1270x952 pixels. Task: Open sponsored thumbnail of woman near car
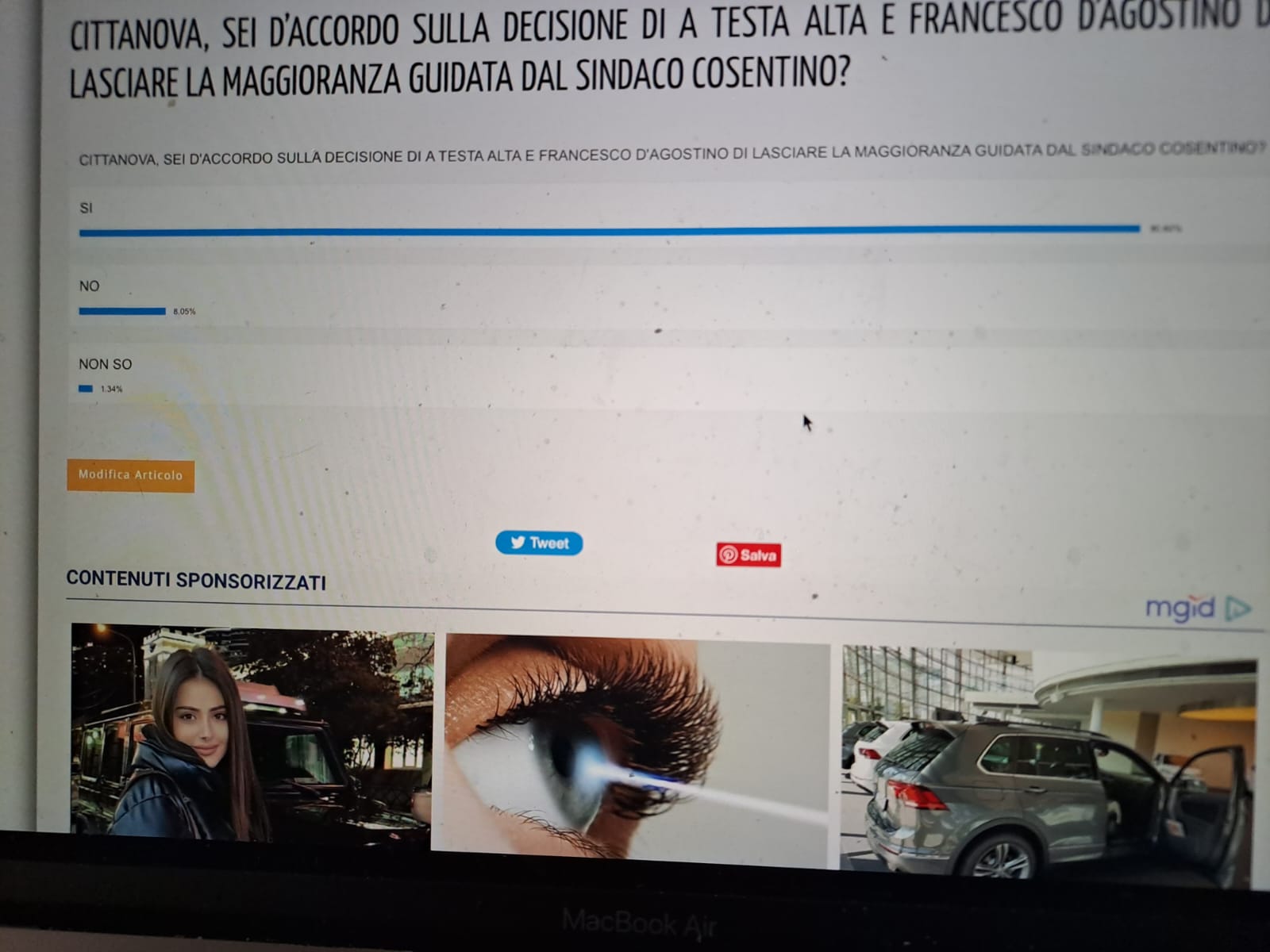(252, 730)
